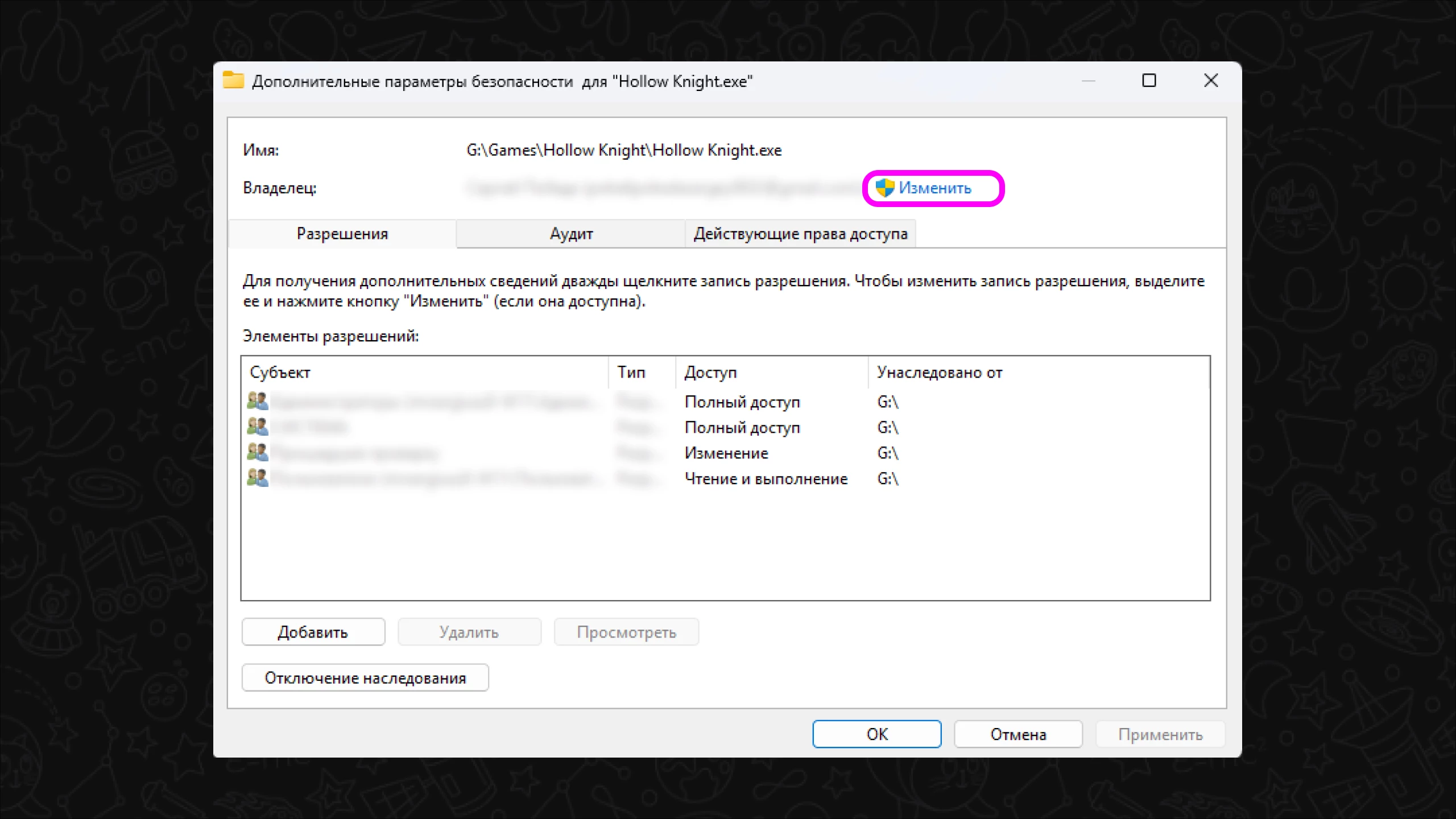Click the user group icon in the second permission row
This screenshot has height=819, width=1456.
click(257, 427)
